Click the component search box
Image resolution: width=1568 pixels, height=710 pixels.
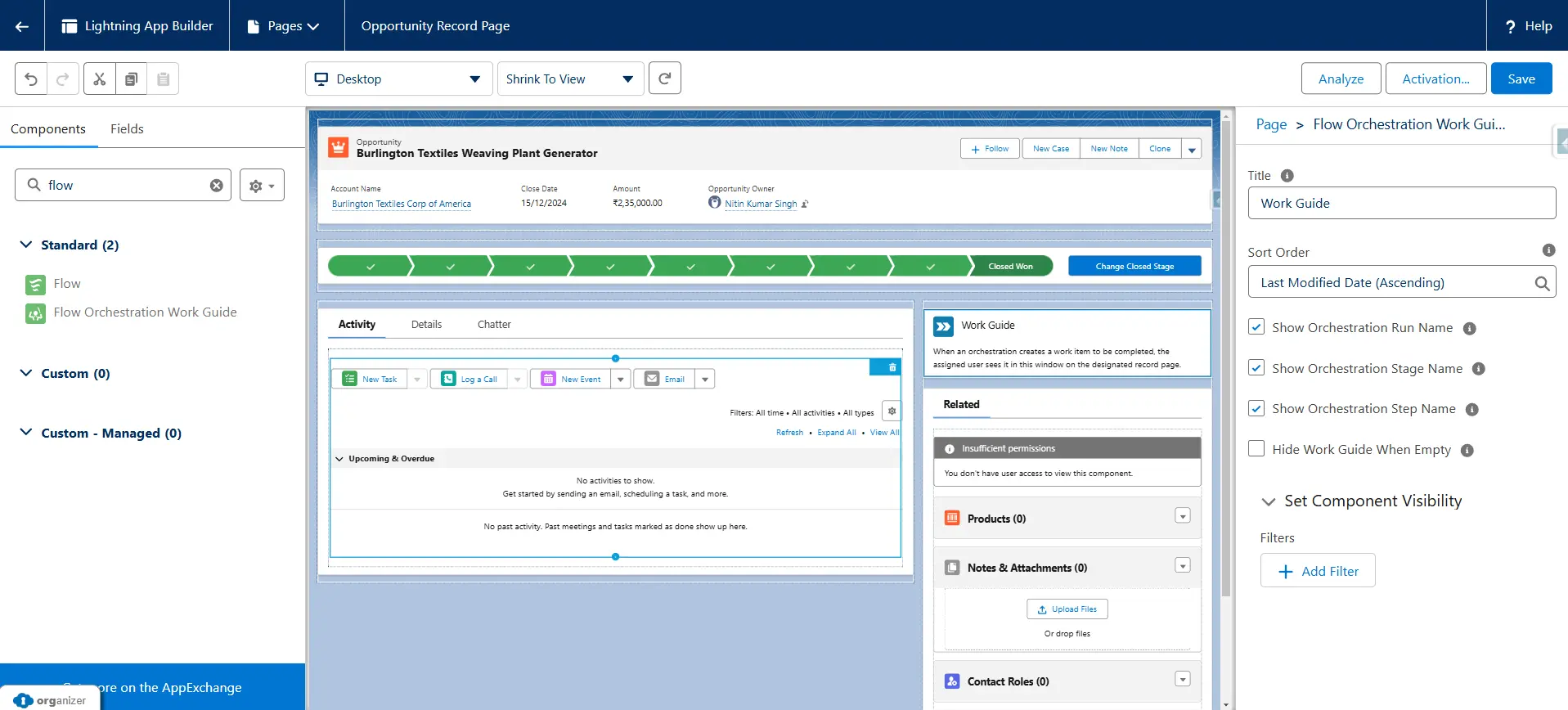coord(123,186)
